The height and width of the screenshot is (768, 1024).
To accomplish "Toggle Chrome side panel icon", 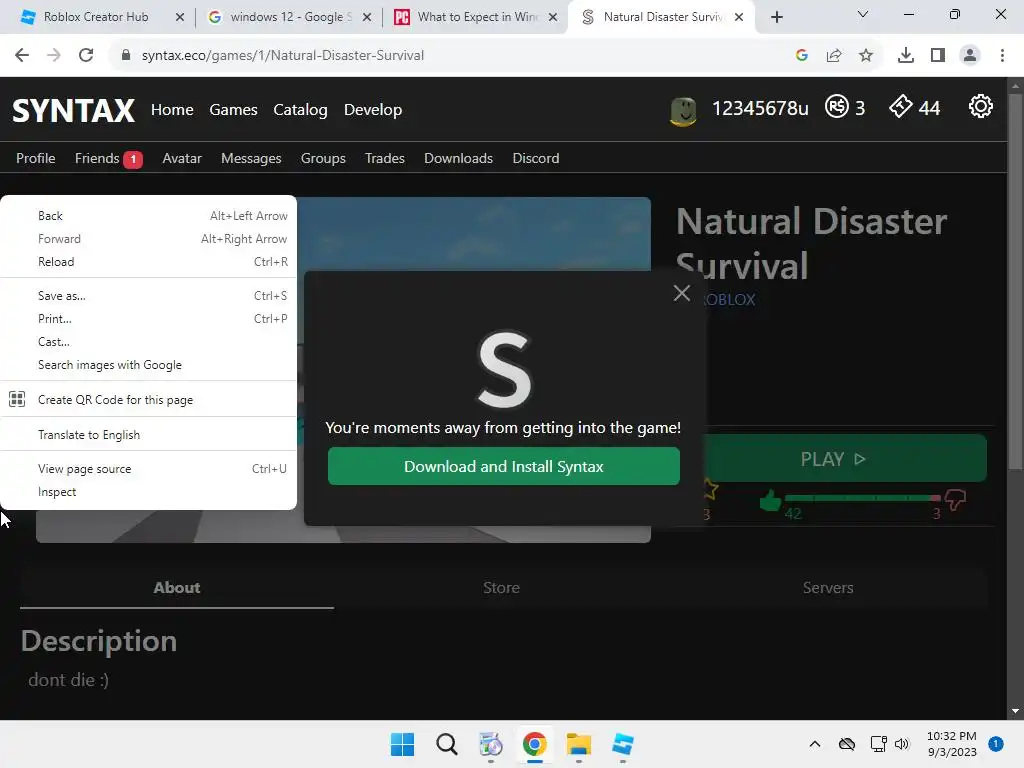I will (x=938, y=56).
